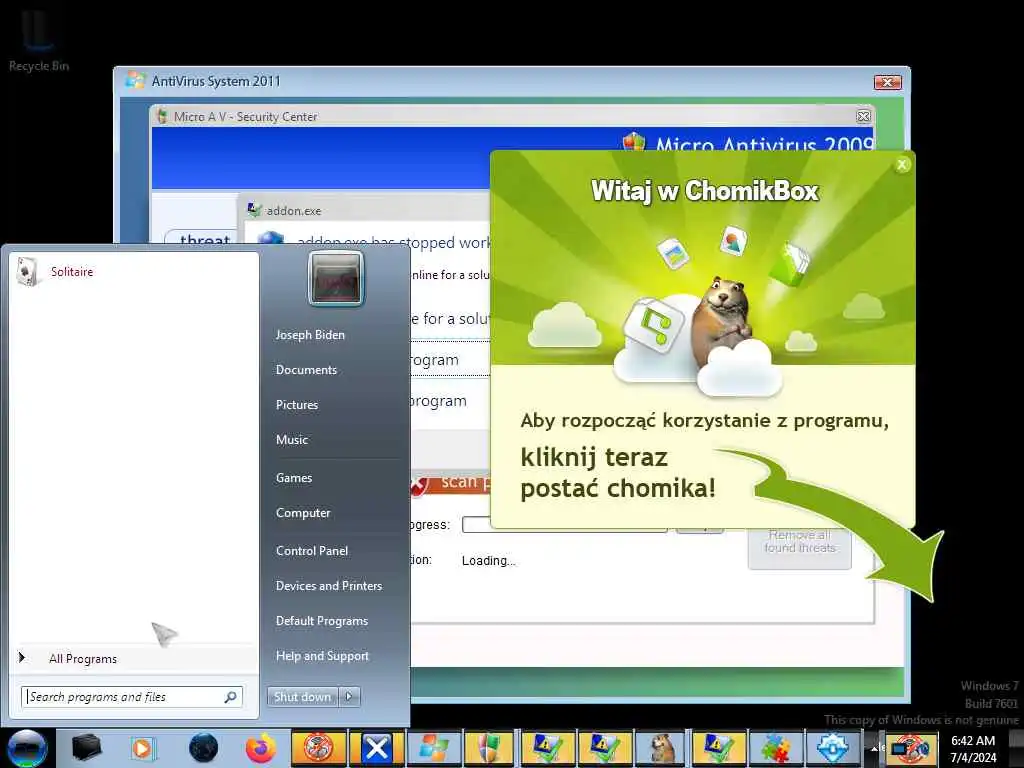Open Pictures from the Start menu
The width and height of the screenshot is (1024, 768).
297,405
